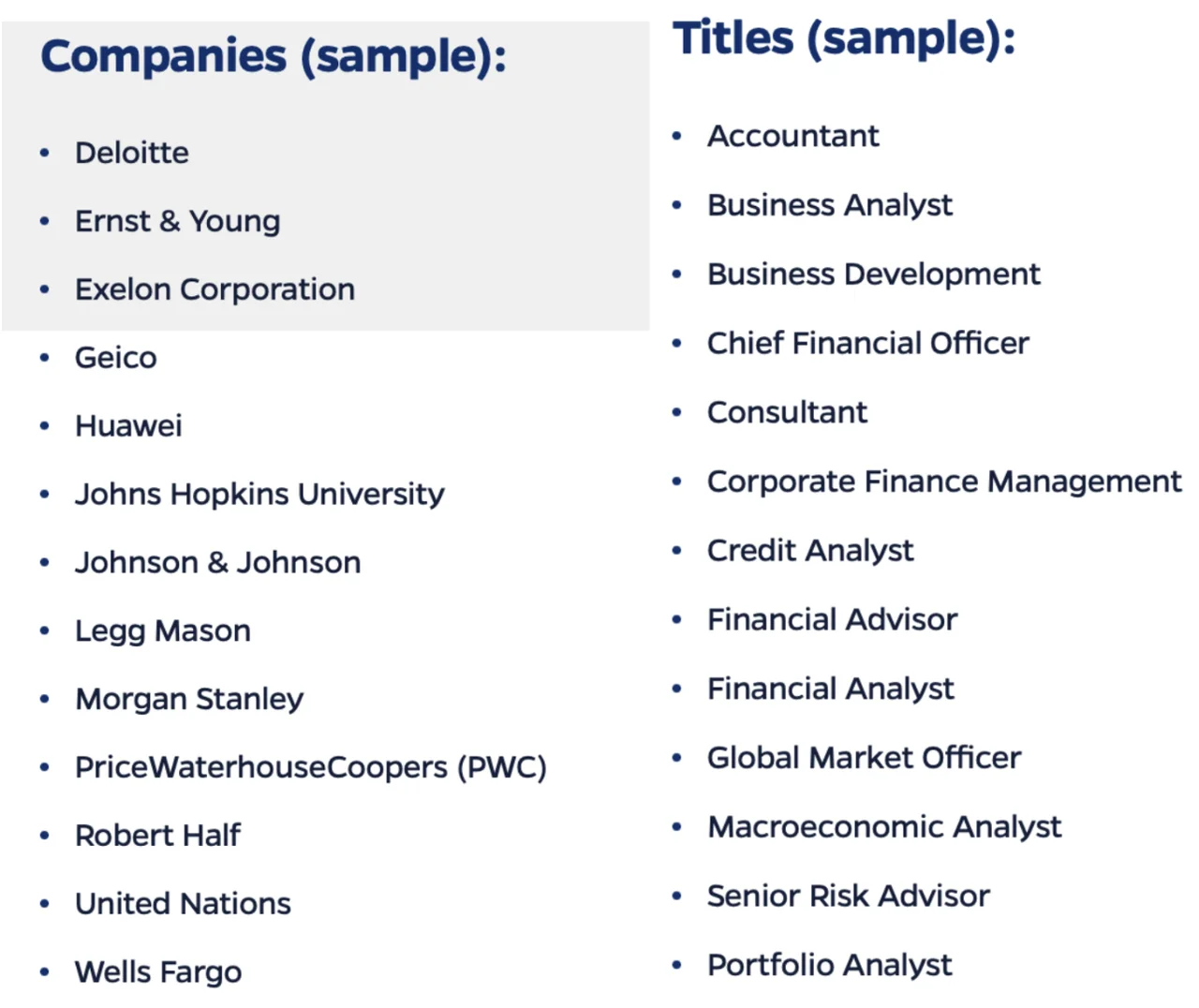1199x1008 pixels.
Task: Click the Deloitte company entry
Action: click(x=132, y=153)
